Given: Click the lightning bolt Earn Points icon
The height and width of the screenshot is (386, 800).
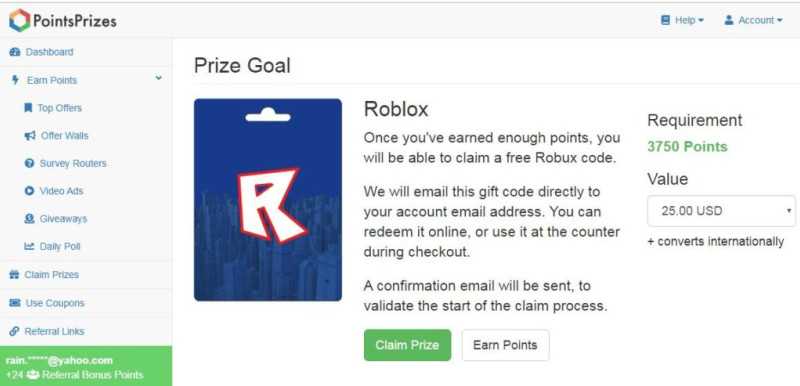Looking at the screenshot, I should pyautogui.click(x=15, y=80).
